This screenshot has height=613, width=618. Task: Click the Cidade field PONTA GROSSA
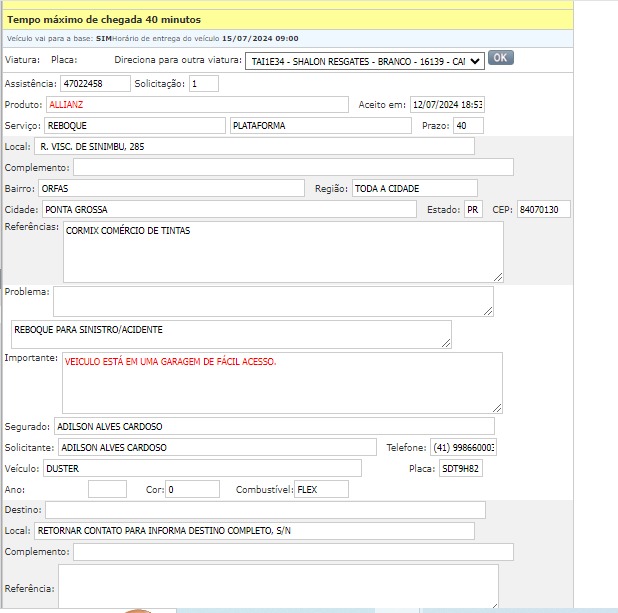(227, 209)
